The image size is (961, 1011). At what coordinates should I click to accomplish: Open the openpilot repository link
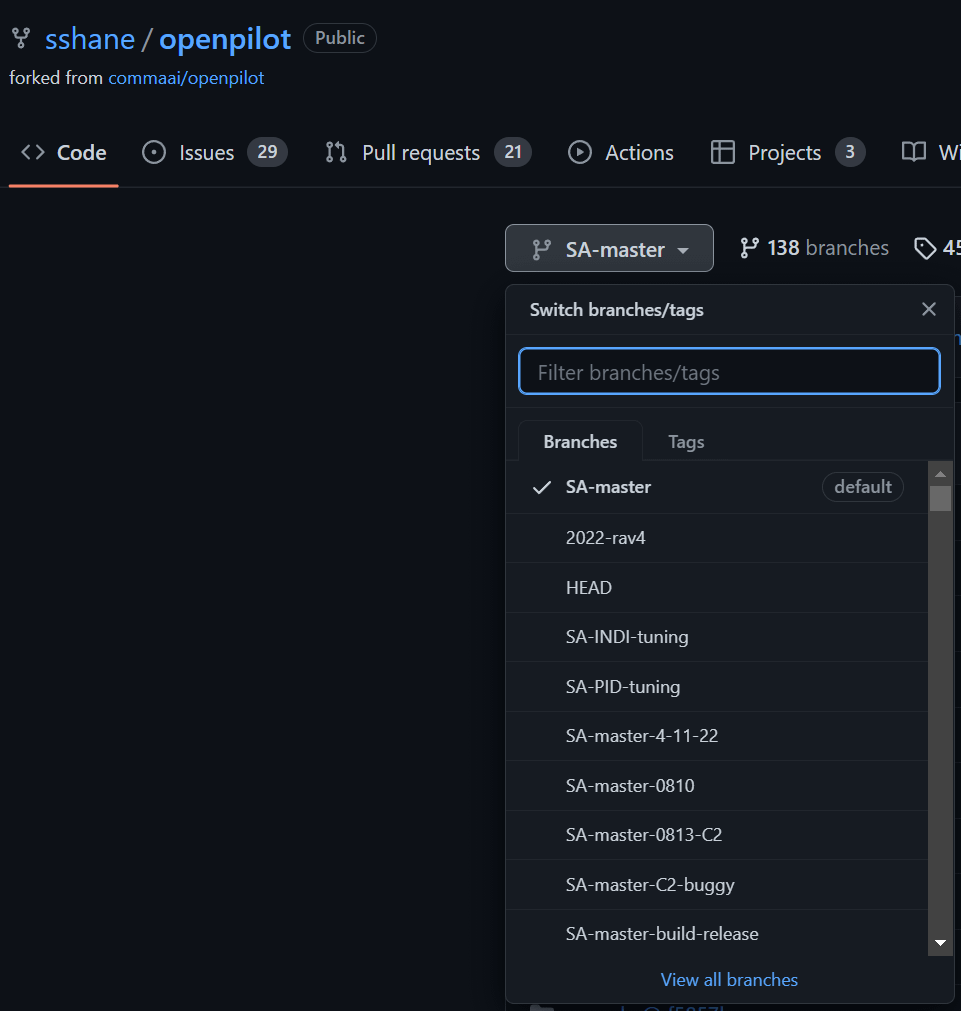coord(224,39)
